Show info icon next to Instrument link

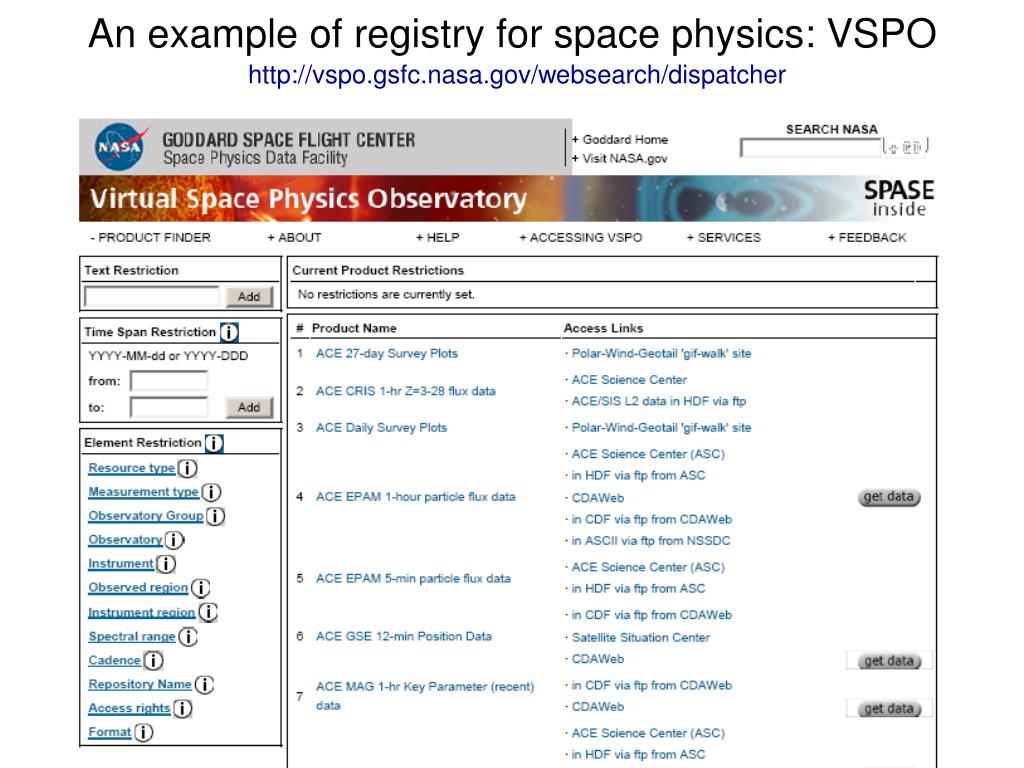tap(166, 564)
